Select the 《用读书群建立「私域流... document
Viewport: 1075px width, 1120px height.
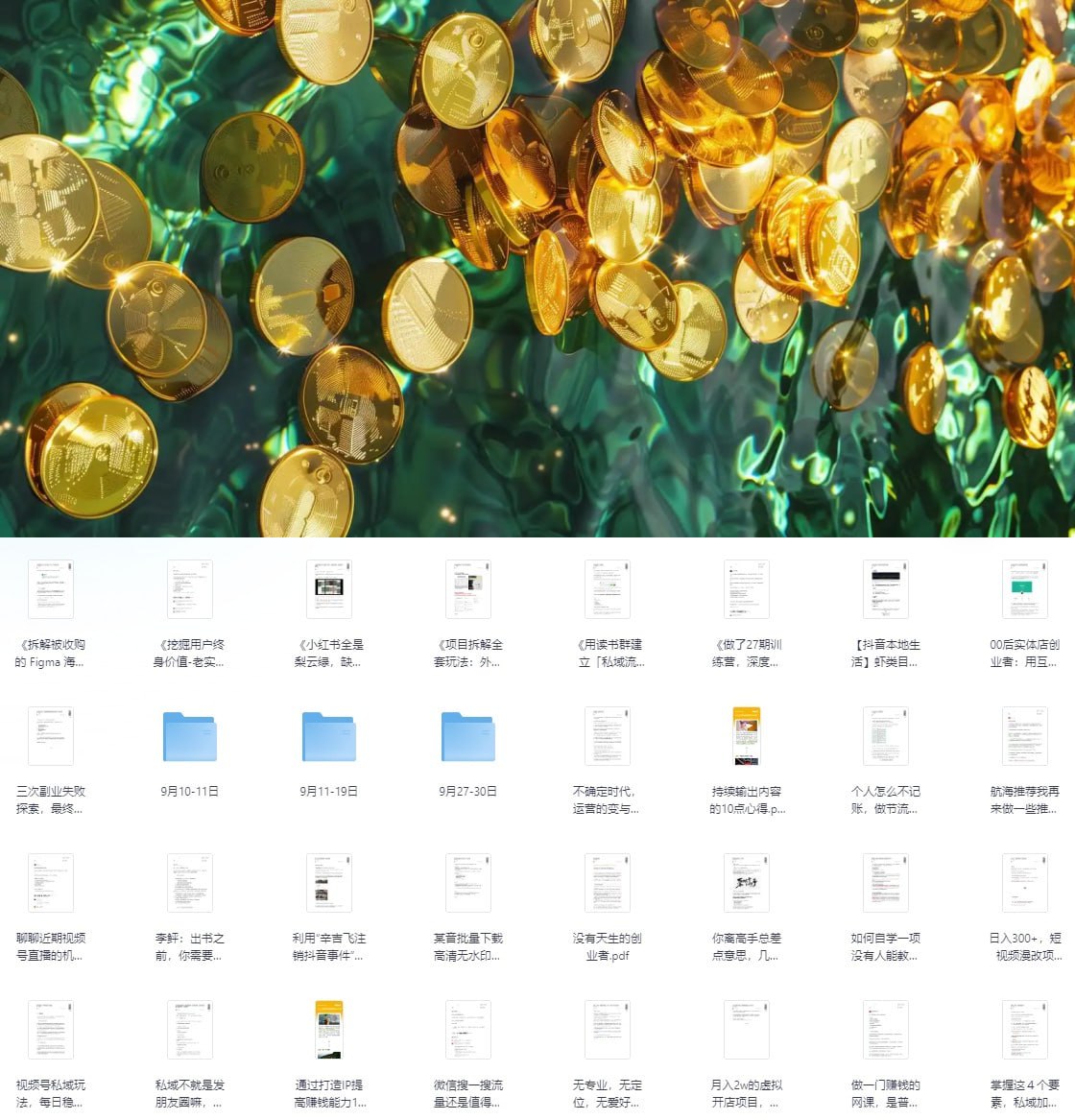click(607, 590)
